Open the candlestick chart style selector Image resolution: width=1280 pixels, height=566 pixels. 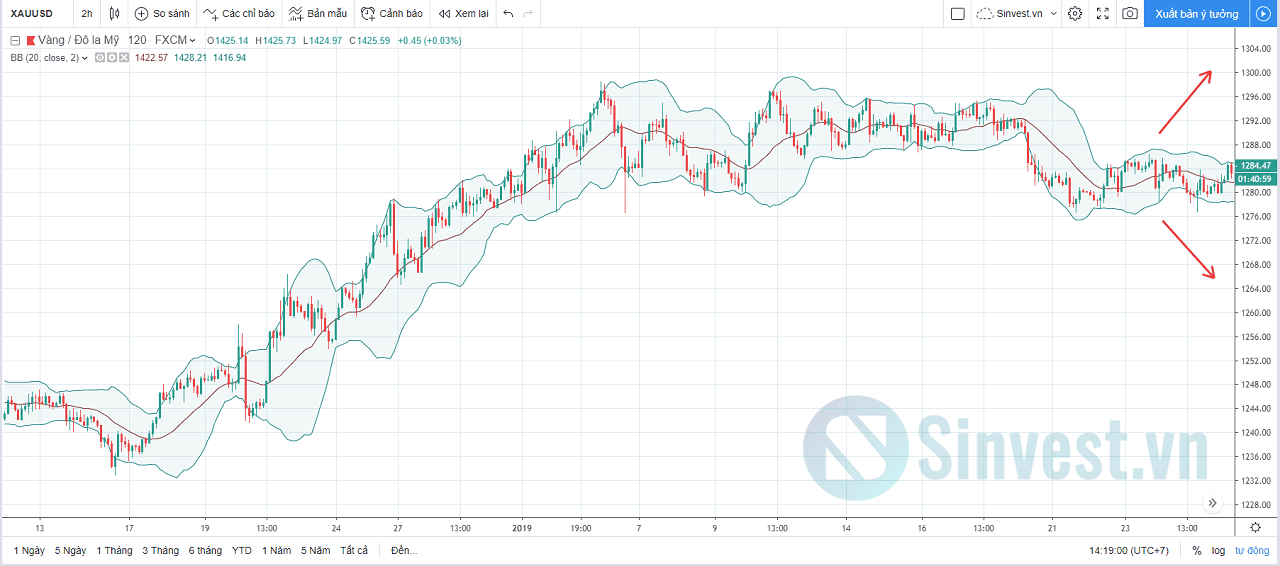pyautogui.click(x=114, y=14)
